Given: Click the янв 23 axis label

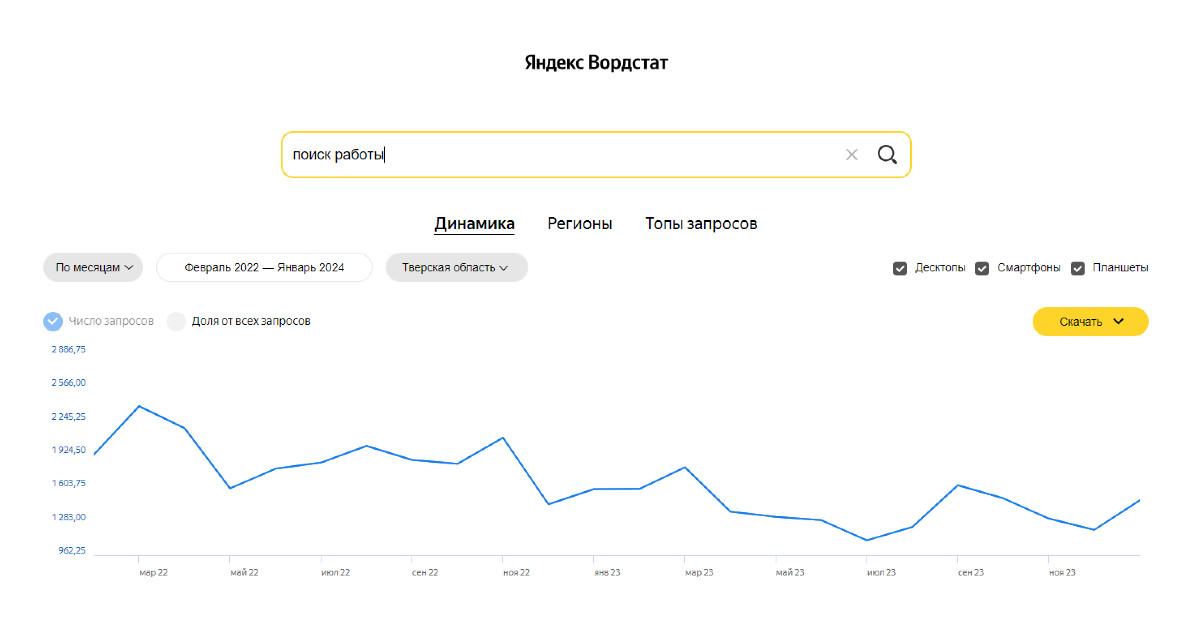Looking at the screenshot, I should tap(607, 573).
